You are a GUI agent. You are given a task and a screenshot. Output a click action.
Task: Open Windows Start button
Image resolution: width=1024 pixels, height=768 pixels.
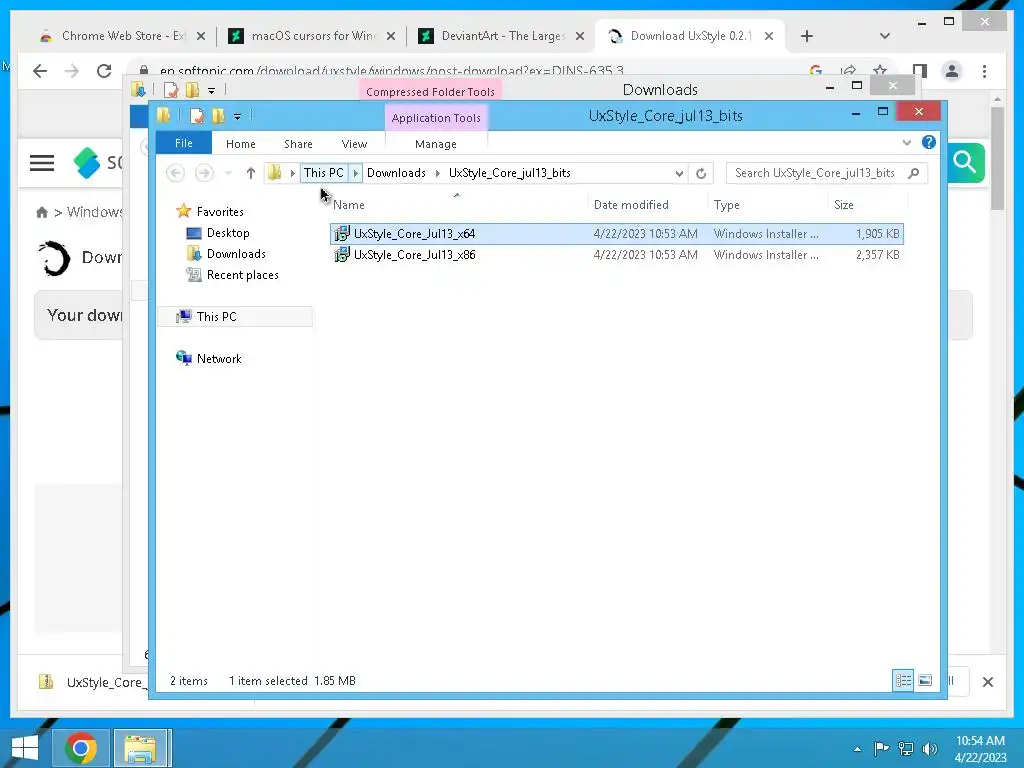pos(25,748)
